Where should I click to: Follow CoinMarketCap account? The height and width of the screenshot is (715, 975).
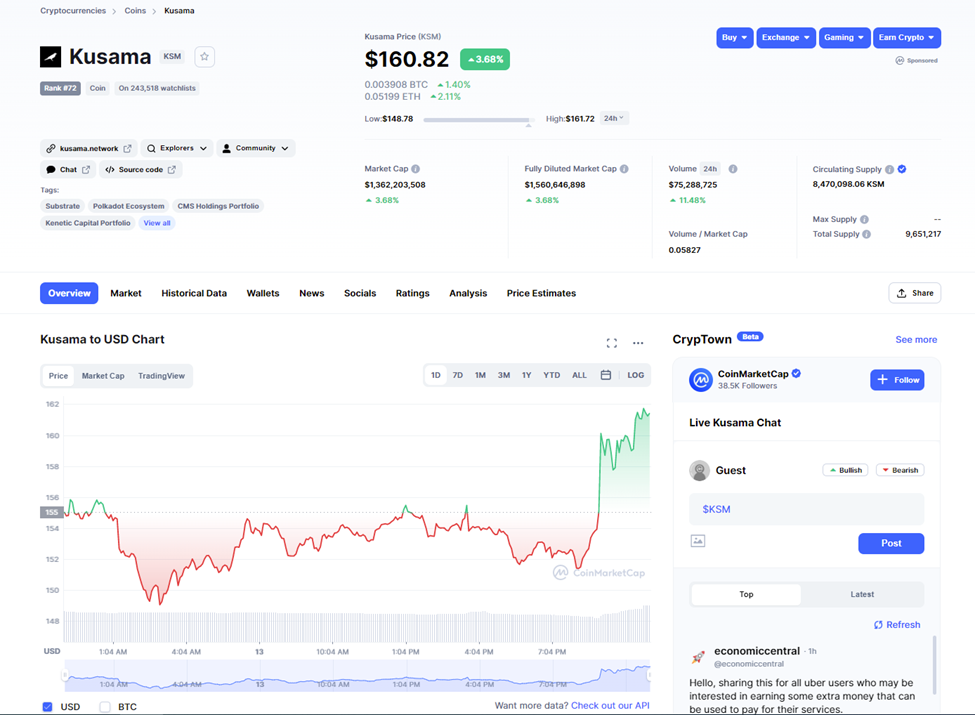tap(897, 380)
